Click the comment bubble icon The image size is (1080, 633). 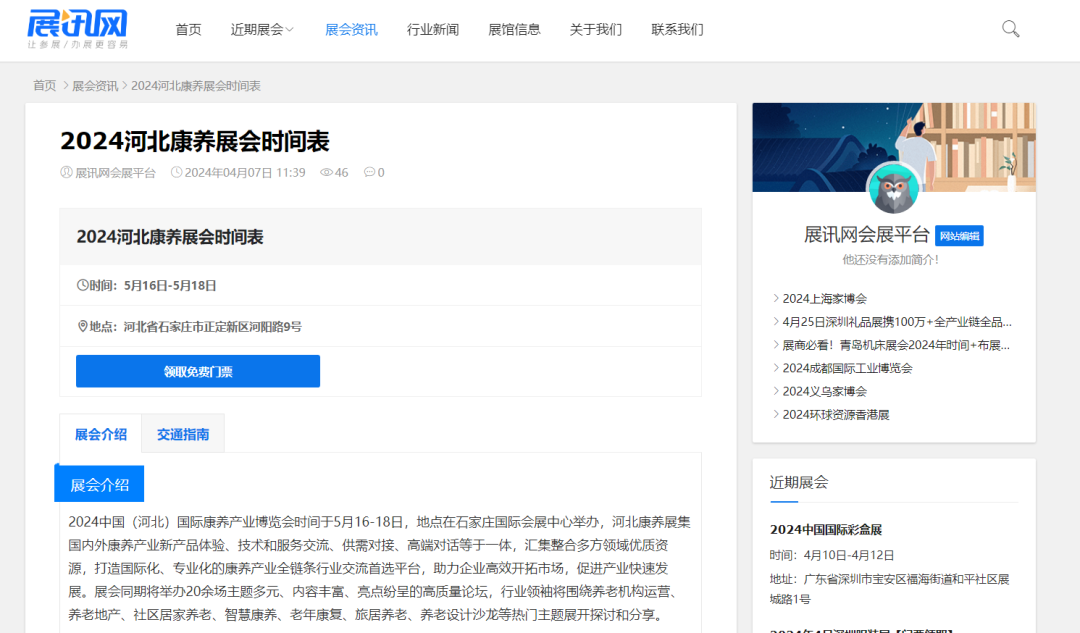(x=369, y=172)
